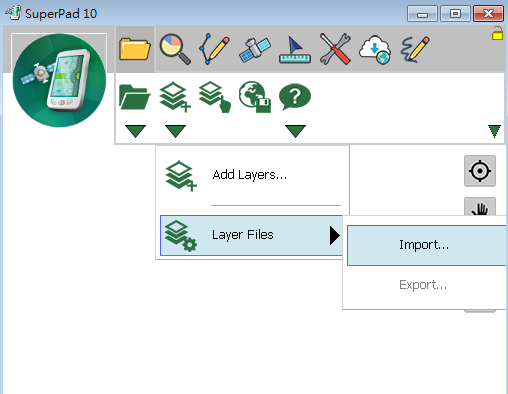Select Import... in the submenu
This screenshot has height=394, width=508.
coord(427,245)
